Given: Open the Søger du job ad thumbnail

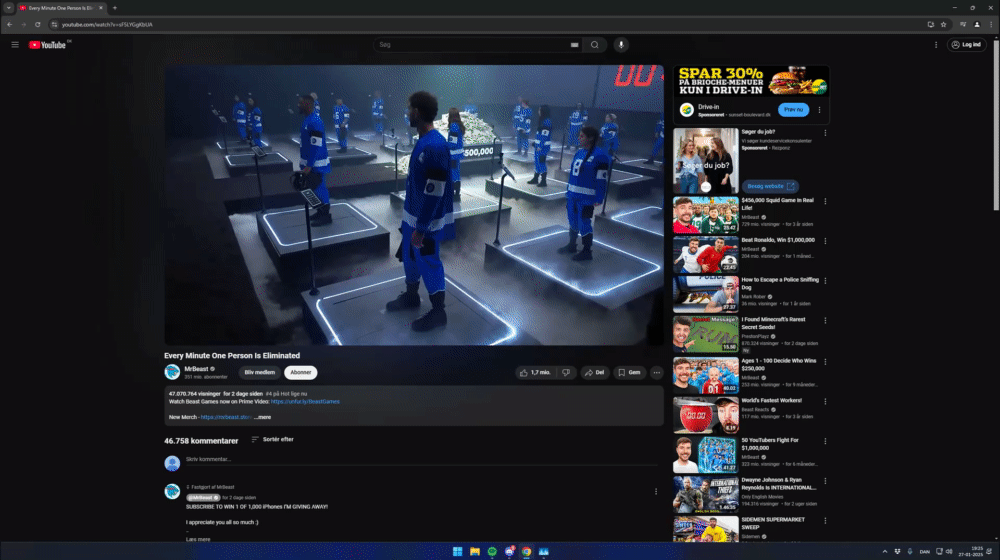Looking at the screenshot, I should point(705,161).
